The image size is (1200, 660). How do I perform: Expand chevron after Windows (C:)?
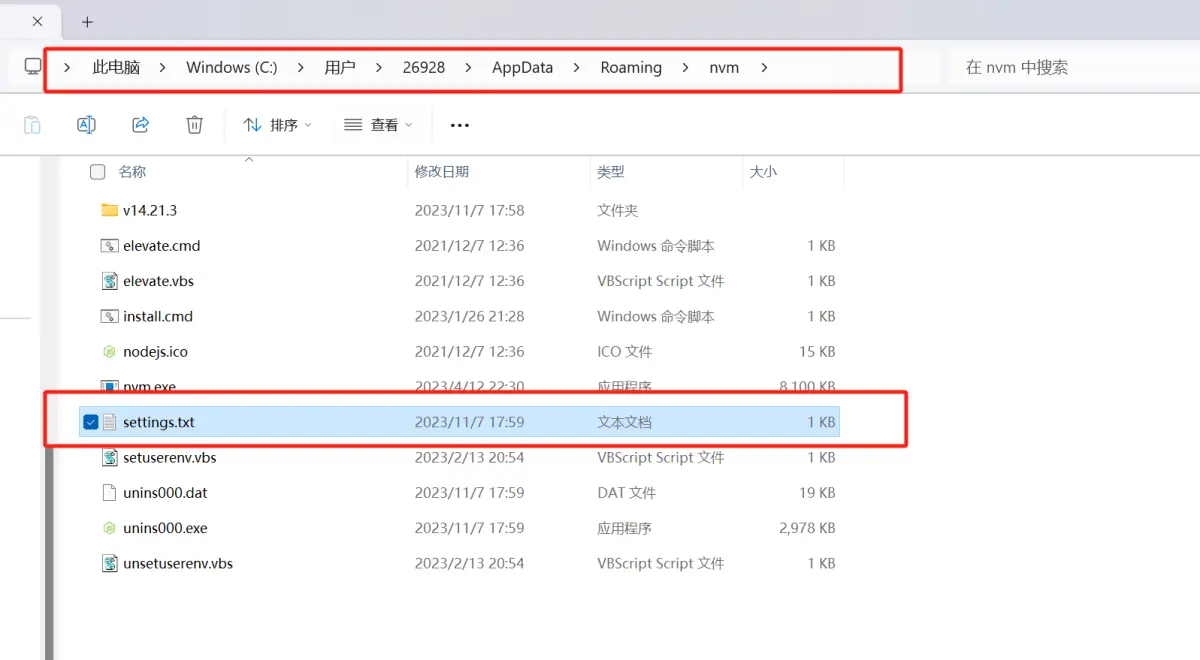coord(301,68)
